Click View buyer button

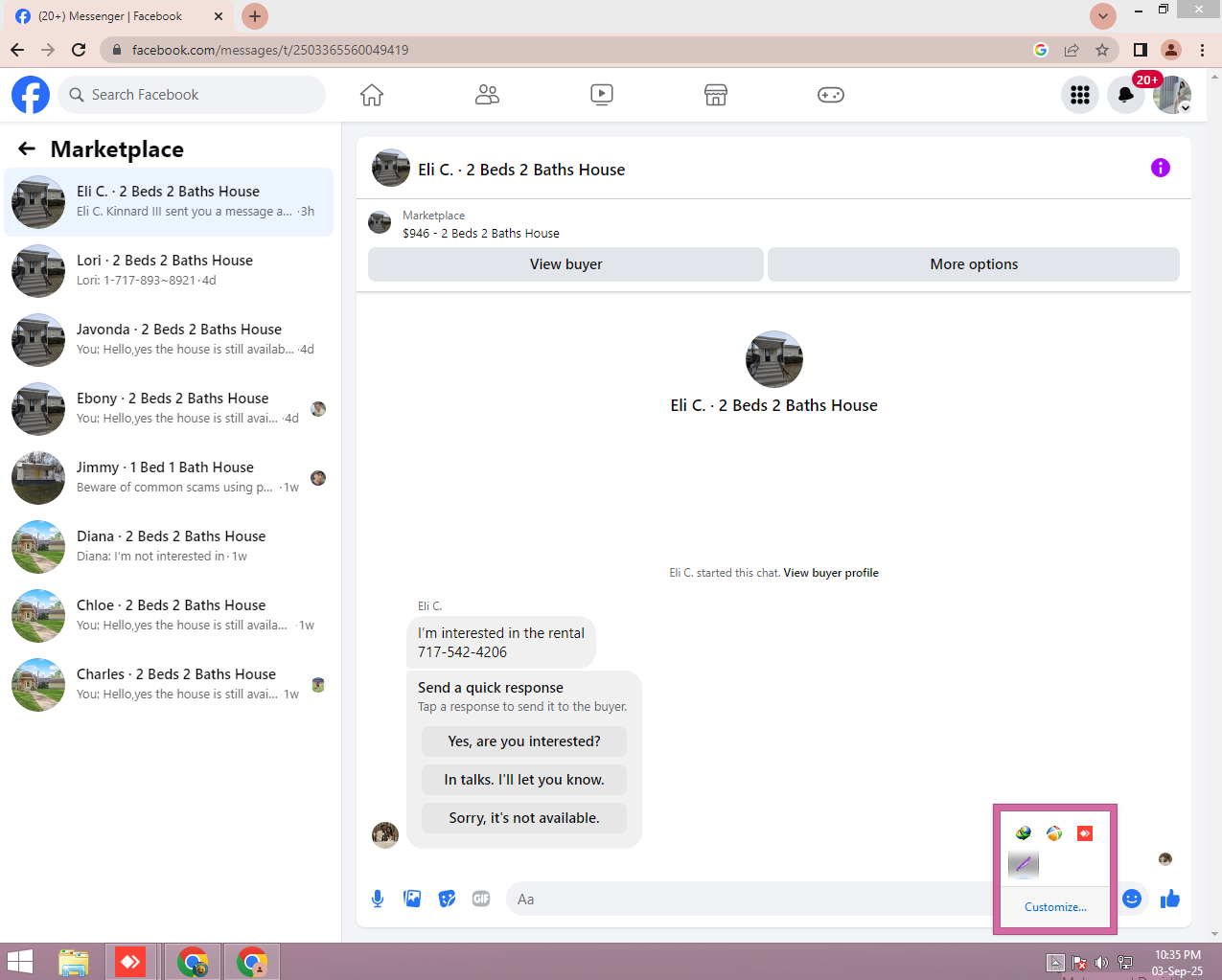tap(565, 264)
